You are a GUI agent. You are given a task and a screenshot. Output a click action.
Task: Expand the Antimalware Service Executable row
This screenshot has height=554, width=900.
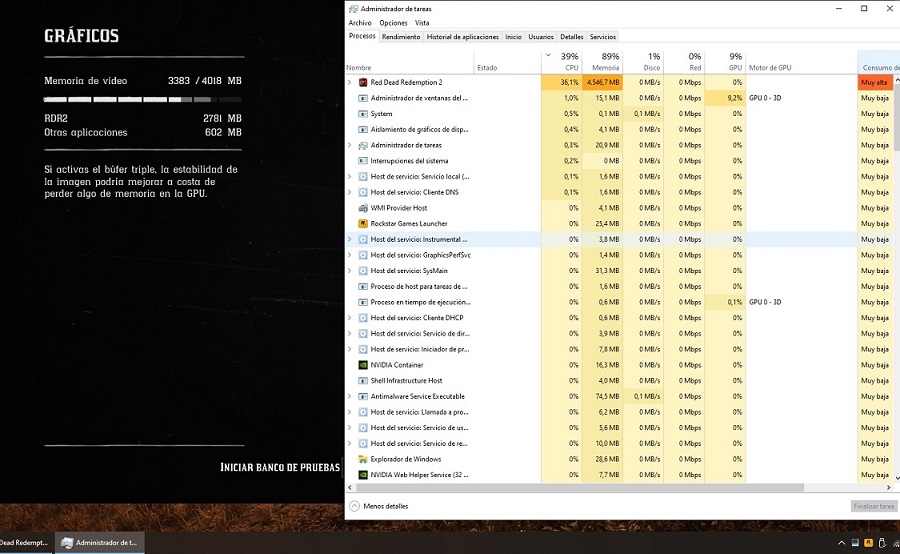click(350, 397)
